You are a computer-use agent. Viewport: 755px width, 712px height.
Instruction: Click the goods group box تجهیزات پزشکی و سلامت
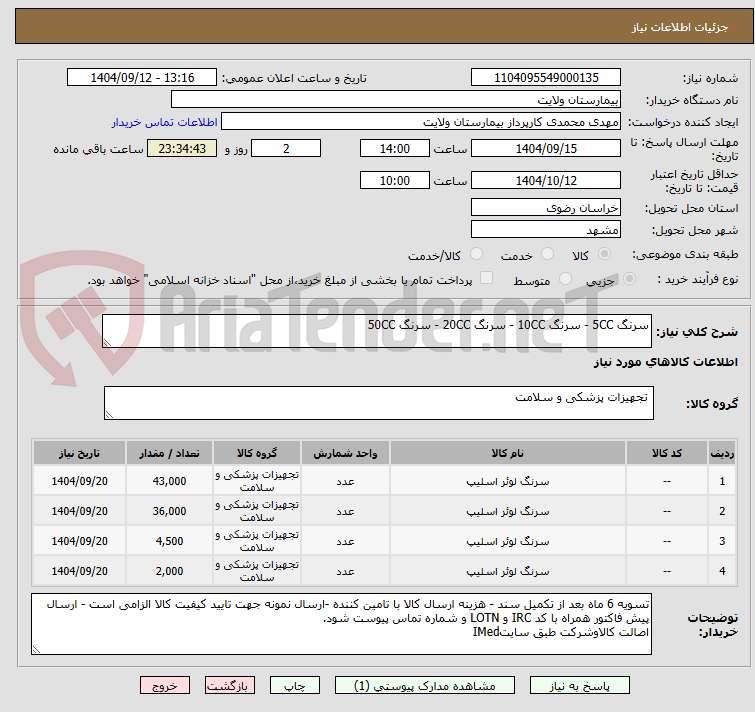tap(379, 403)
